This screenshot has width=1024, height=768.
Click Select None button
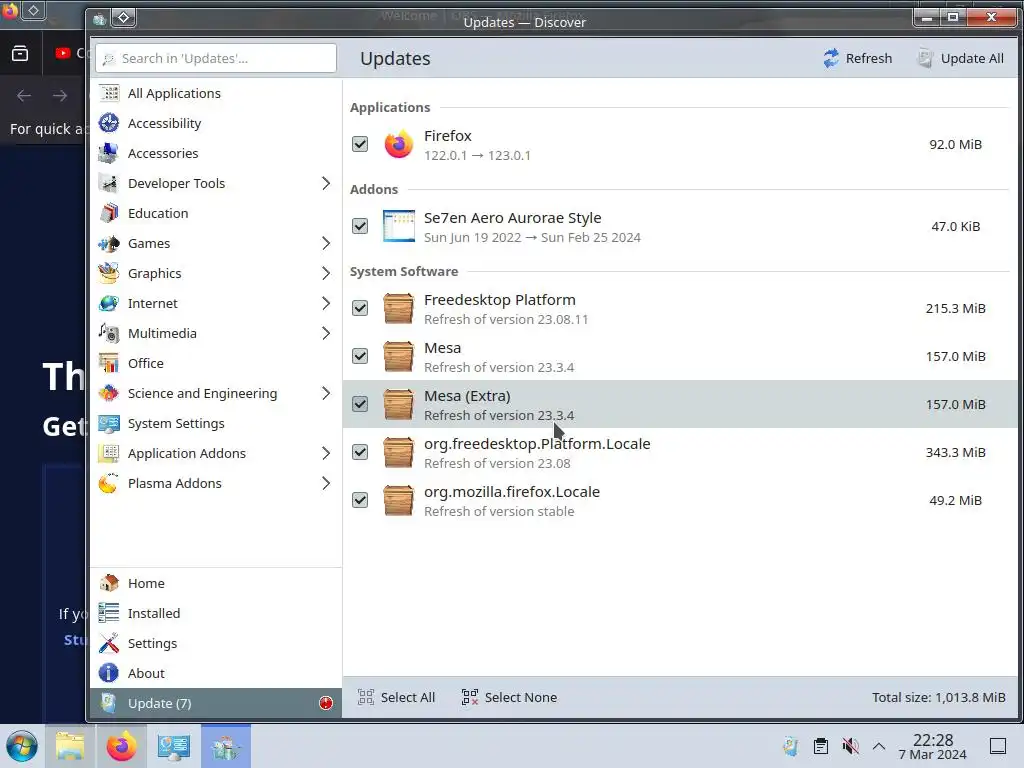point(509,697)
